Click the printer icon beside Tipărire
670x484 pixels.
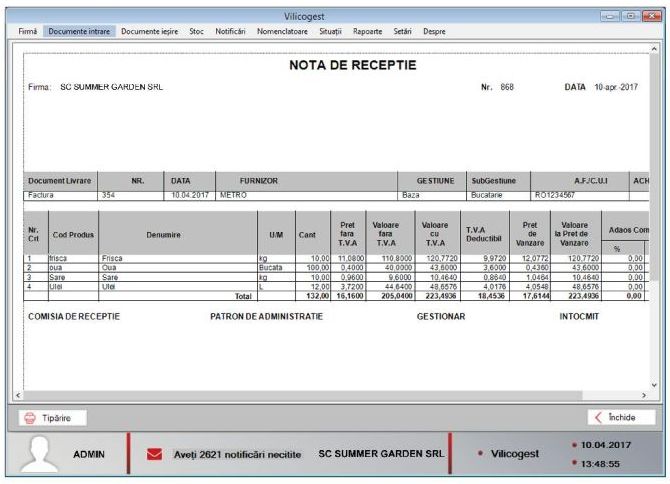(x=30, y=417)
